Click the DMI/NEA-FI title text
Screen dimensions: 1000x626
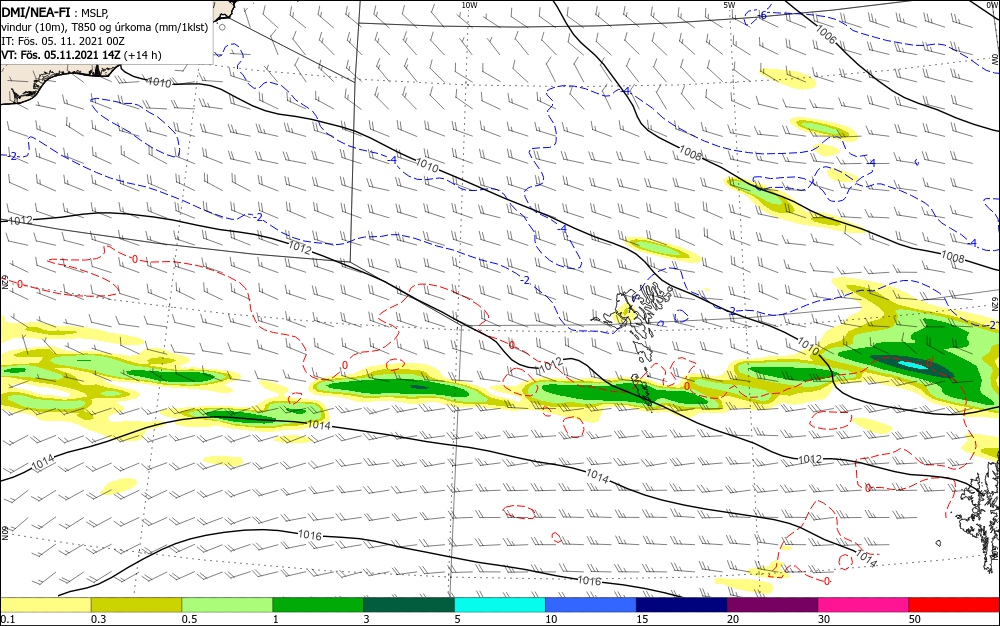36,11
